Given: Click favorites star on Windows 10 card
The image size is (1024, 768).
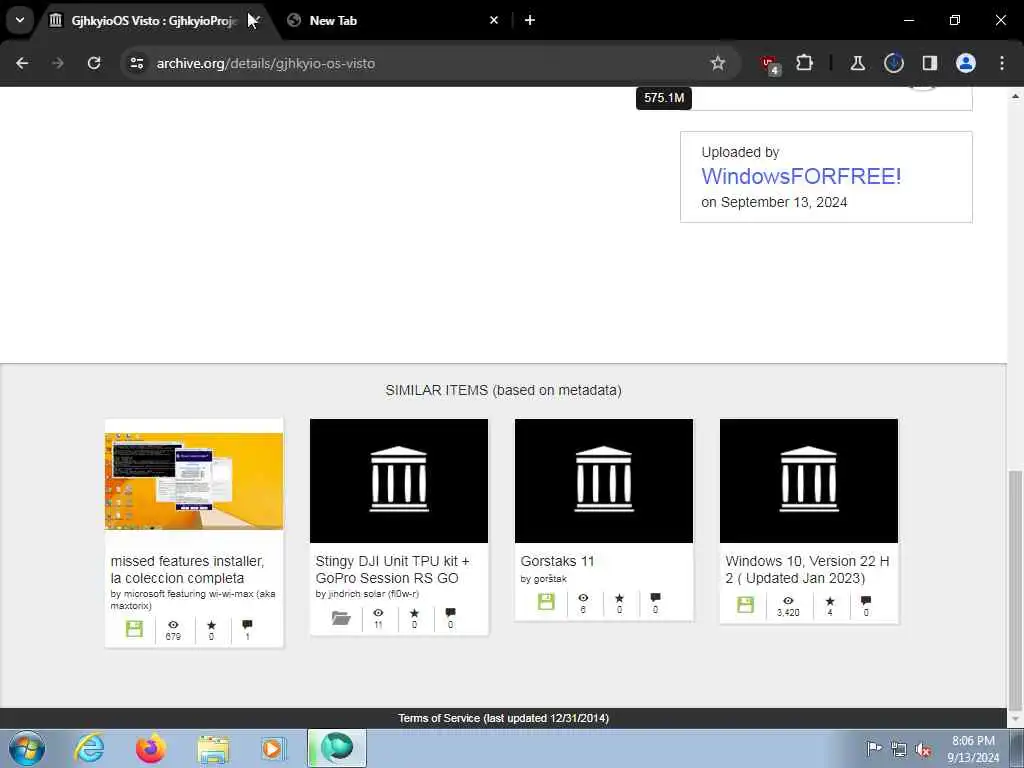Looking at the screenshot, I should pos(829,600).
